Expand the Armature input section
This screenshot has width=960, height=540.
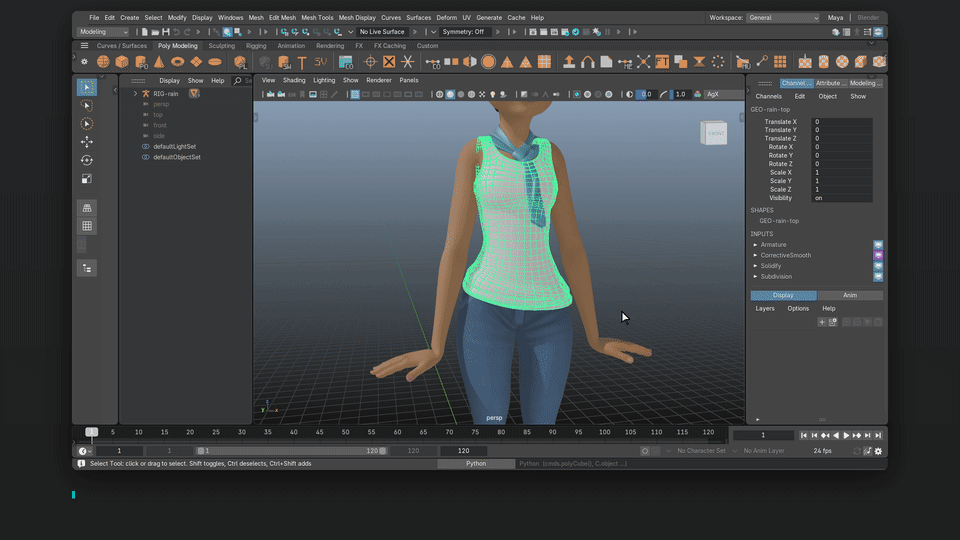756,245
